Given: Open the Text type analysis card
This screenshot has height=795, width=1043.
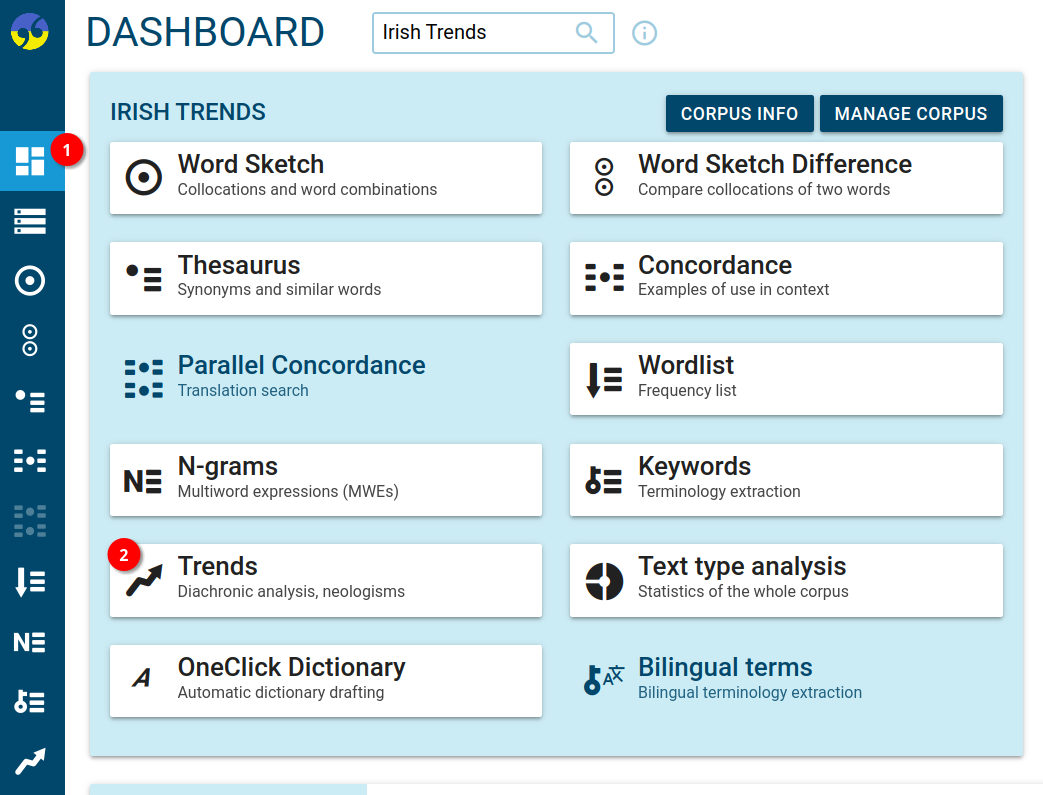Looking at the screenshot, I should (785, 579).
